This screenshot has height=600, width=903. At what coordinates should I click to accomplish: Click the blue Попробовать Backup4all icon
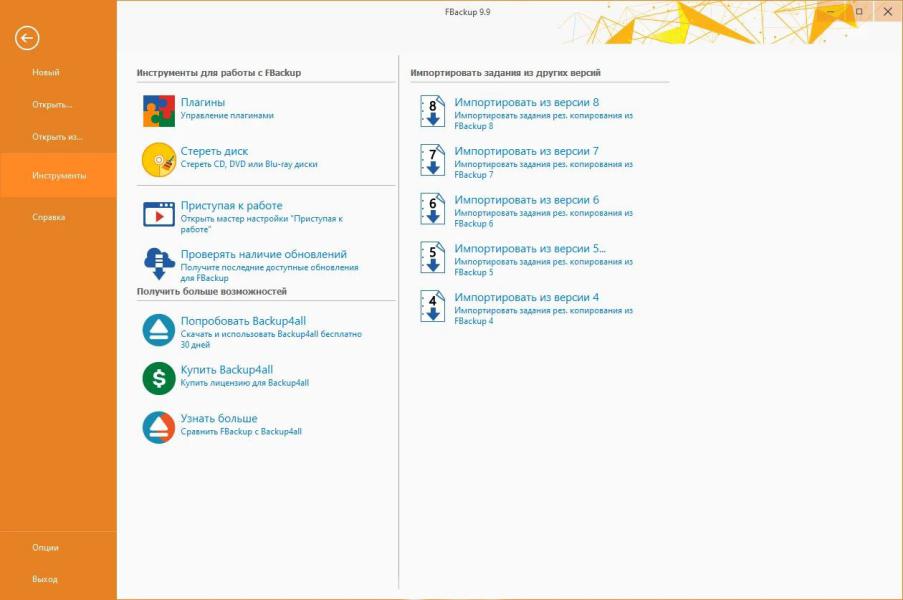coord(159,330)
